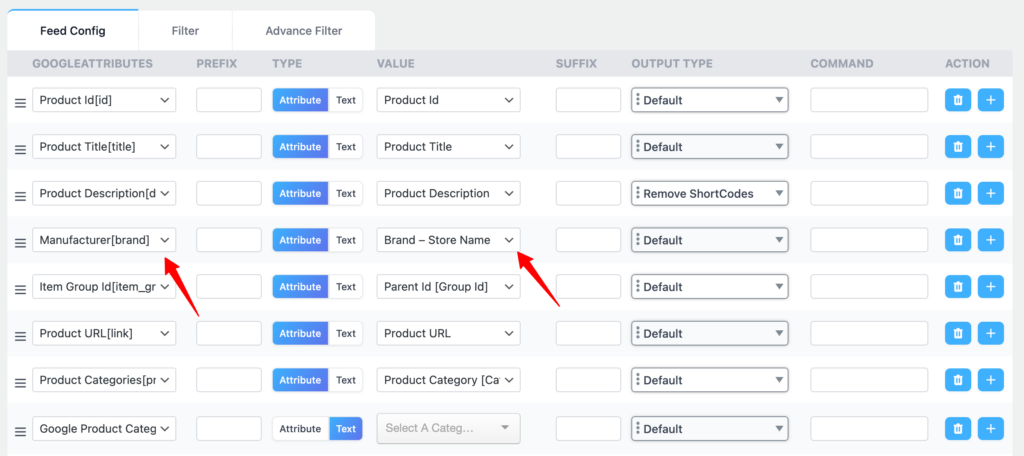Remove the Product Categories row

(x=957, y=380)
